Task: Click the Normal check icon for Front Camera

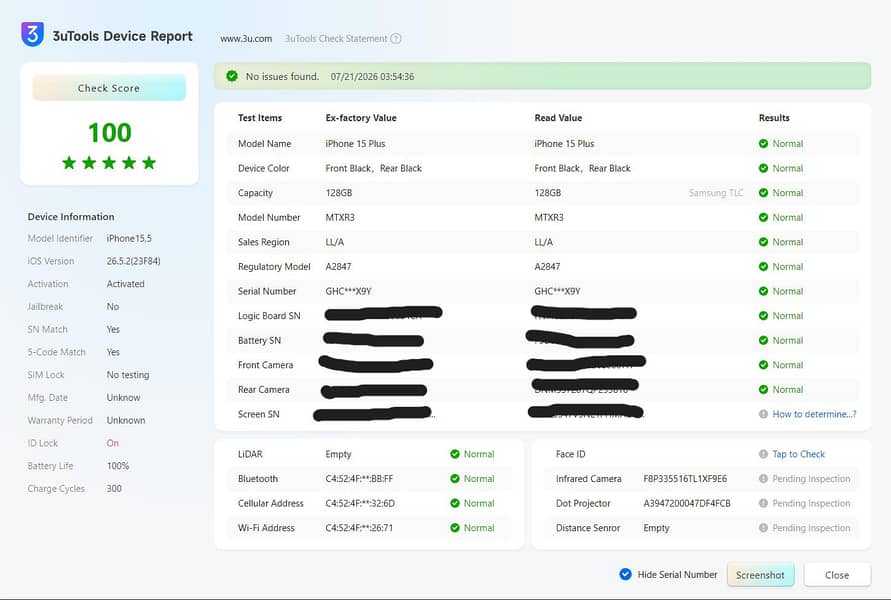Action: point(763,365)
